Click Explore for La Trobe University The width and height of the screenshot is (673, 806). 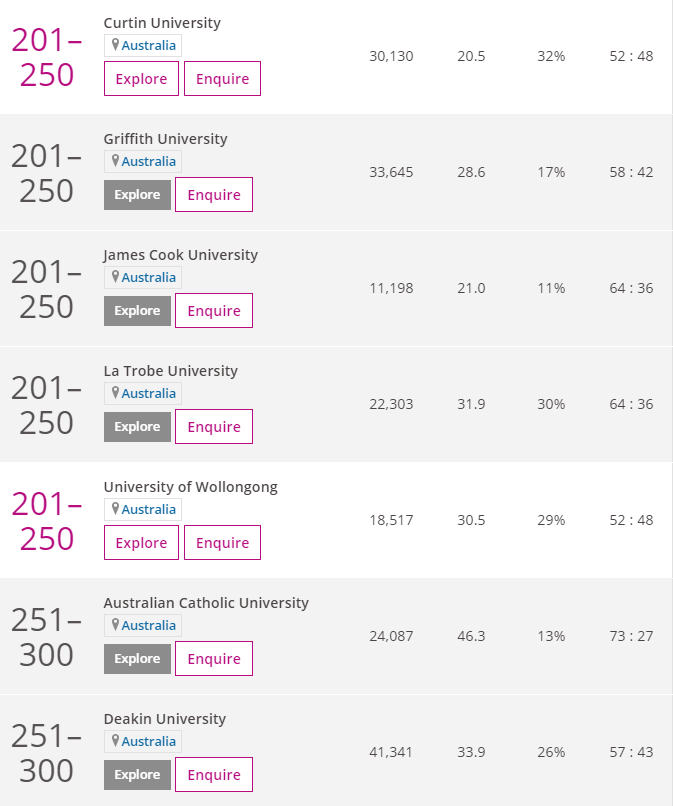click(x=137, y=427)
